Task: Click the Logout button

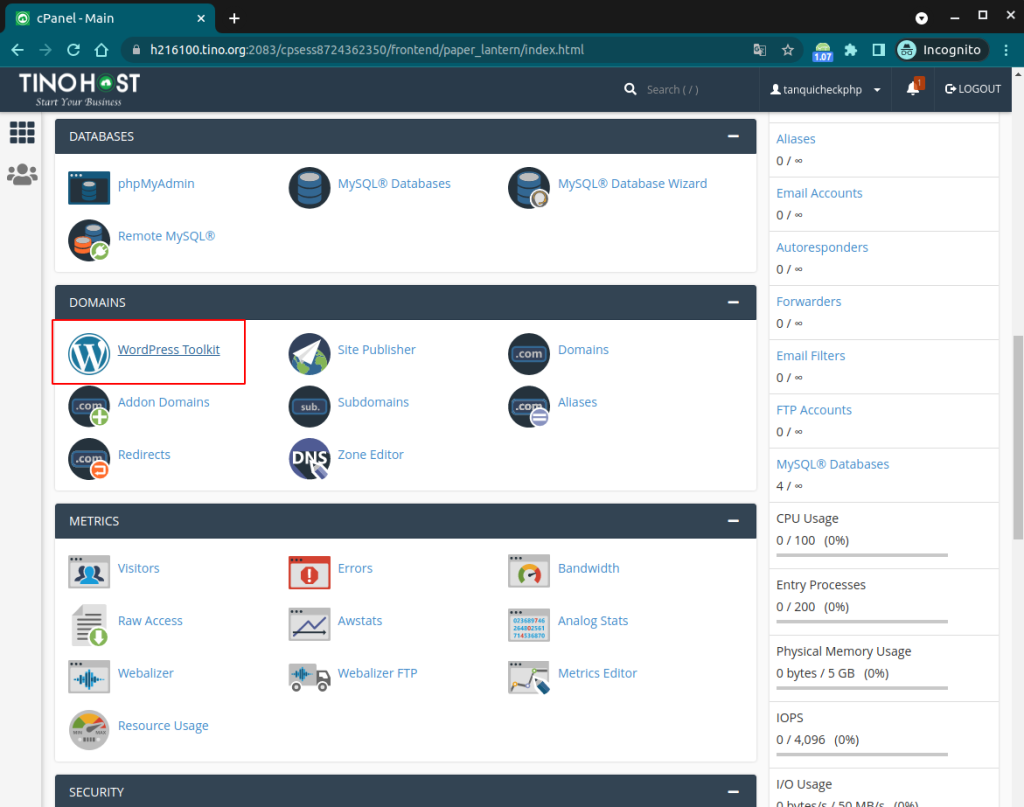Action: tap(973, 89)
